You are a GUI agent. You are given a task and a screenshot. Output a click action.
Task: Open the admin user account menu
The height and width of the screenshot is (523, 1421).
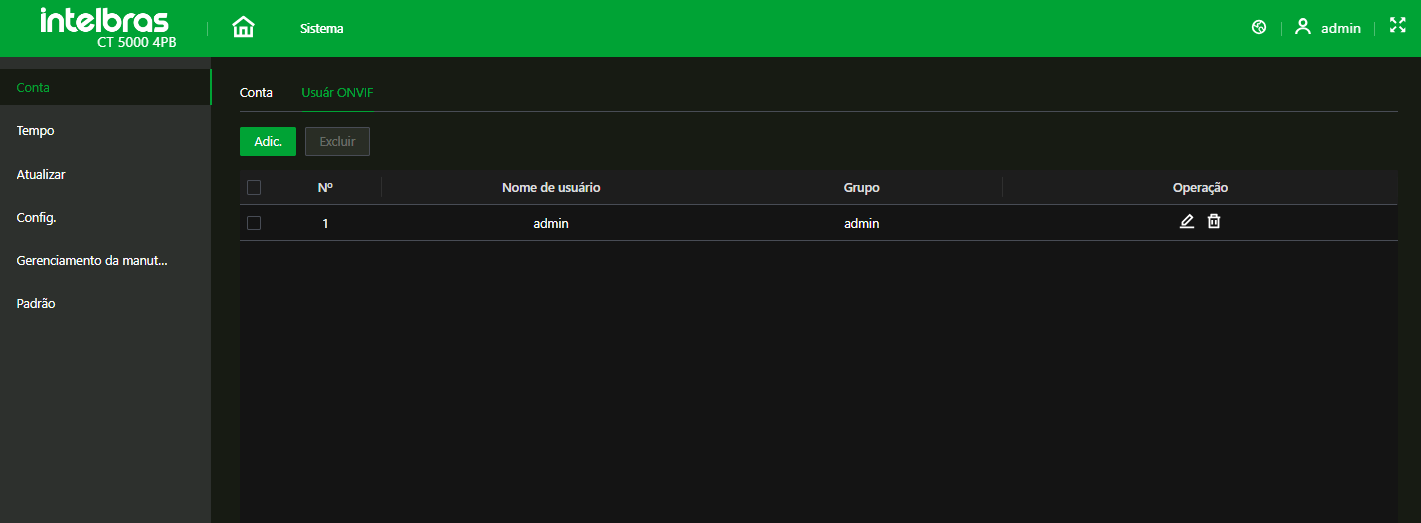pyautogui.click(x=1328, y=28)
